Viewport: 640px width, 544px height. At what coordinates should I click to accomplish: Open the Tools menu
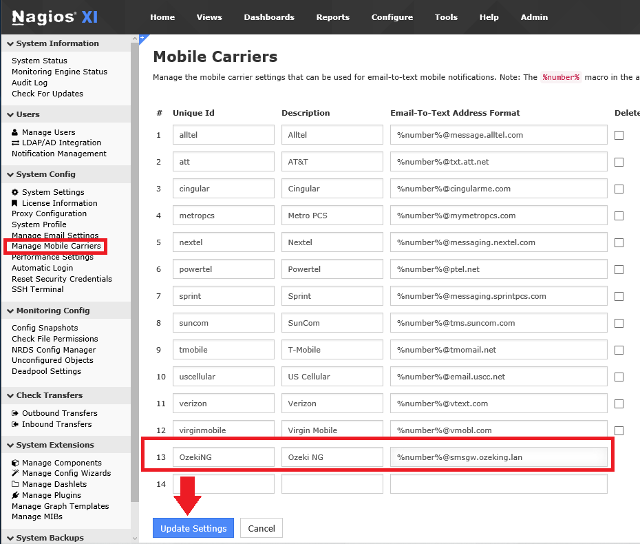[446, 17]
